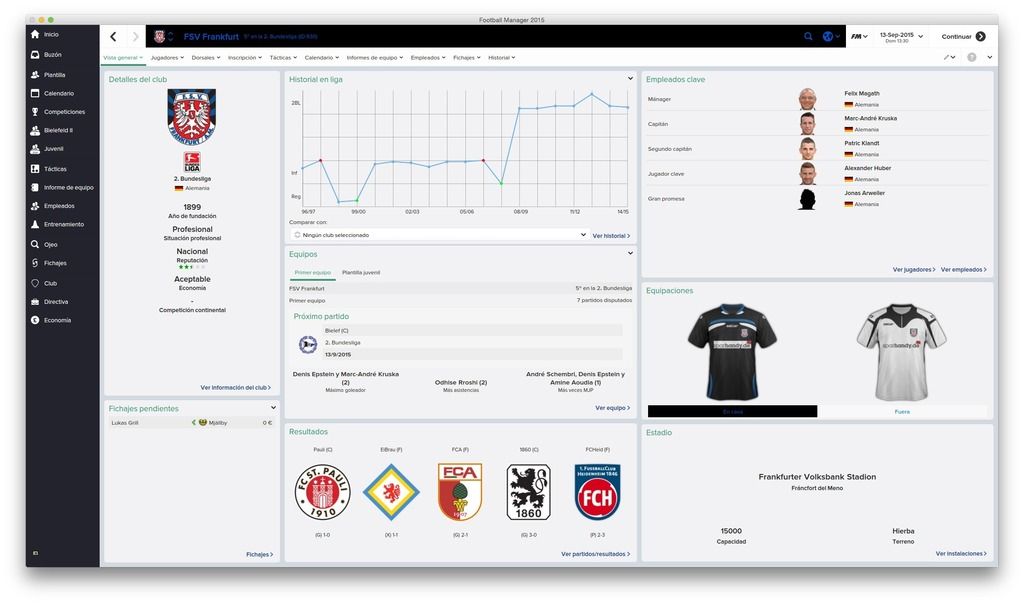Open the Jugadores dropdown menu
Viewport: 1024px width, 604px height.
[x=167, y=57]
